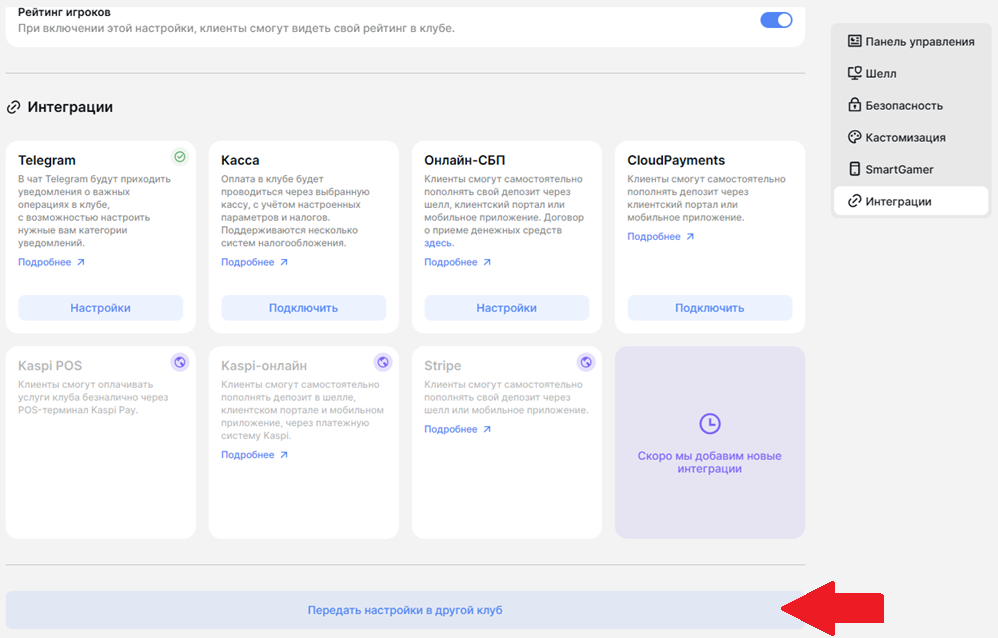Toggle the Рейтинг игроков switch
Viewport: 998px width, 638px height.
tap(776, 20)
